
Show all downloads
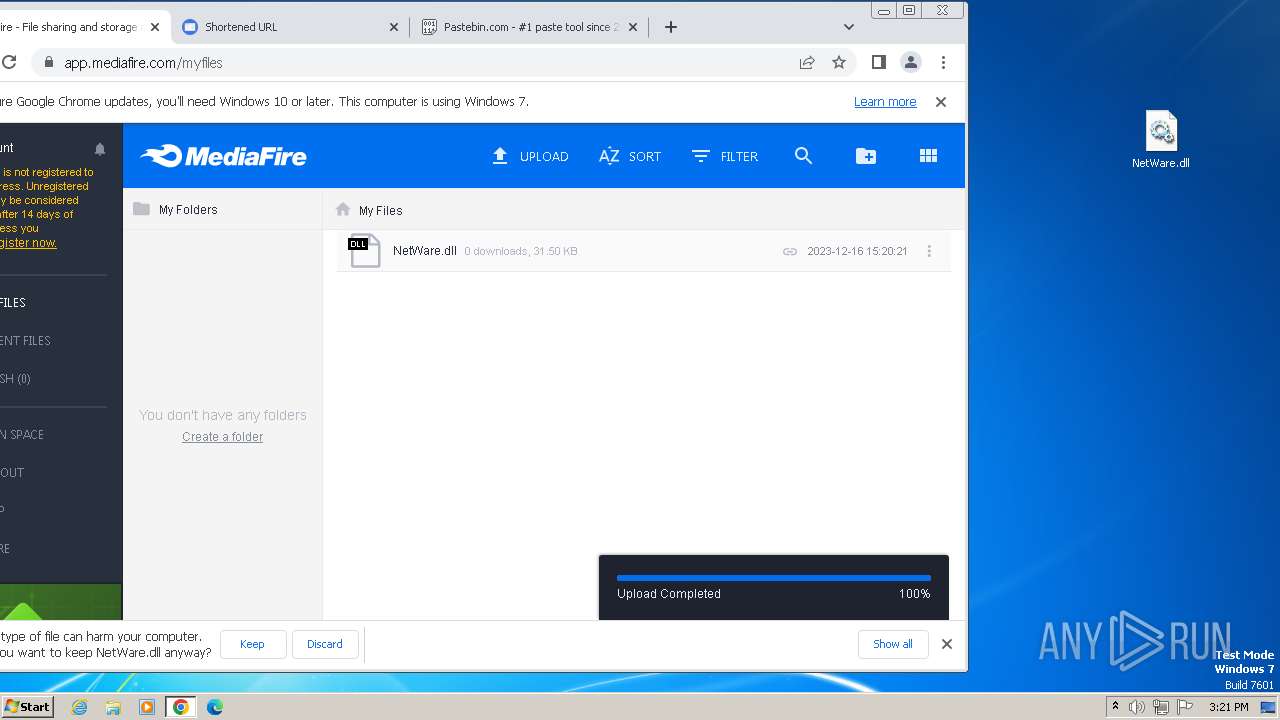pyautogui.click(x=893, y=644)
